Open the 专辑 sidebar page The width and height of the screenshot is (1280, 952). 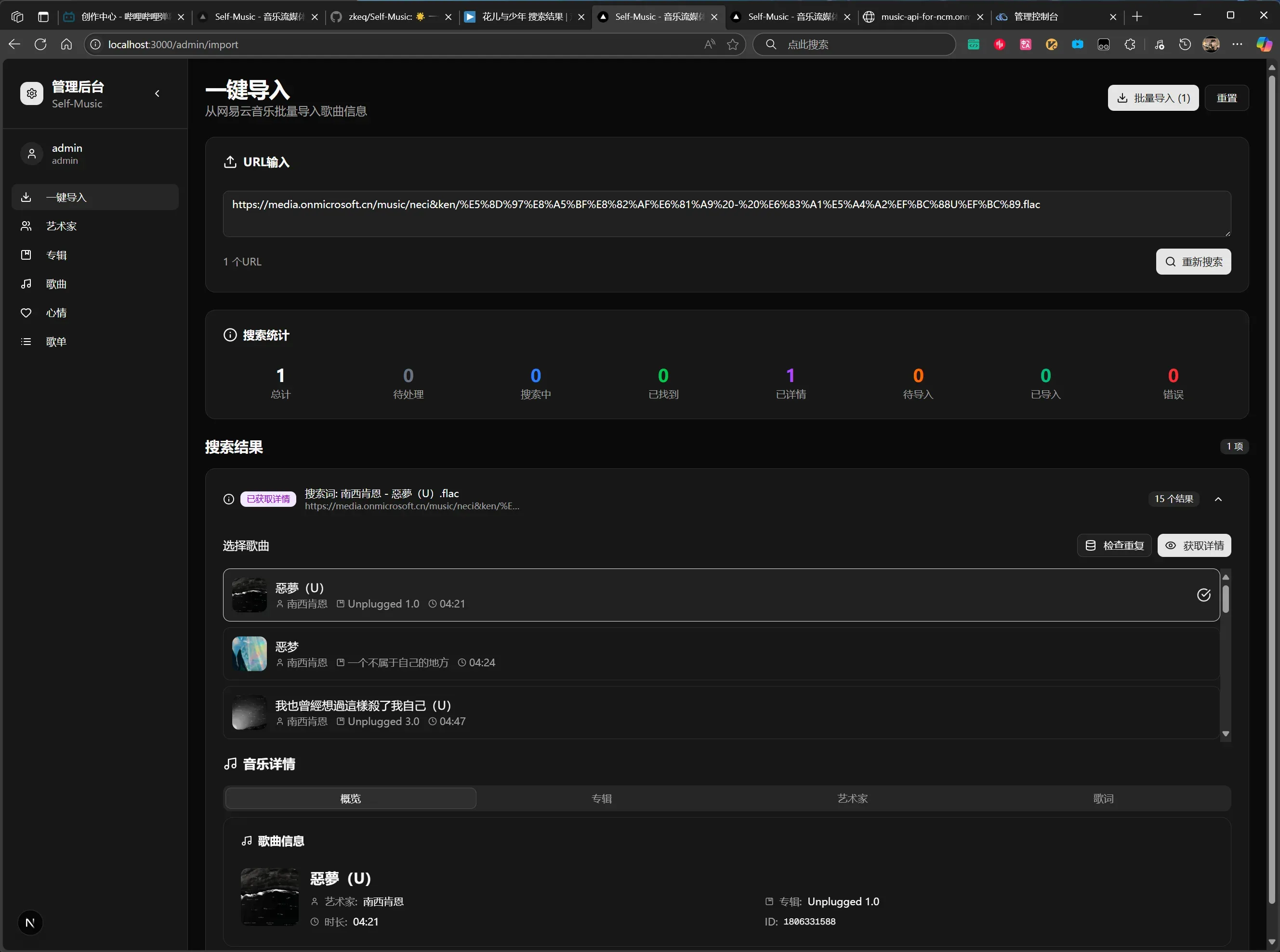(x=56, y=255)
